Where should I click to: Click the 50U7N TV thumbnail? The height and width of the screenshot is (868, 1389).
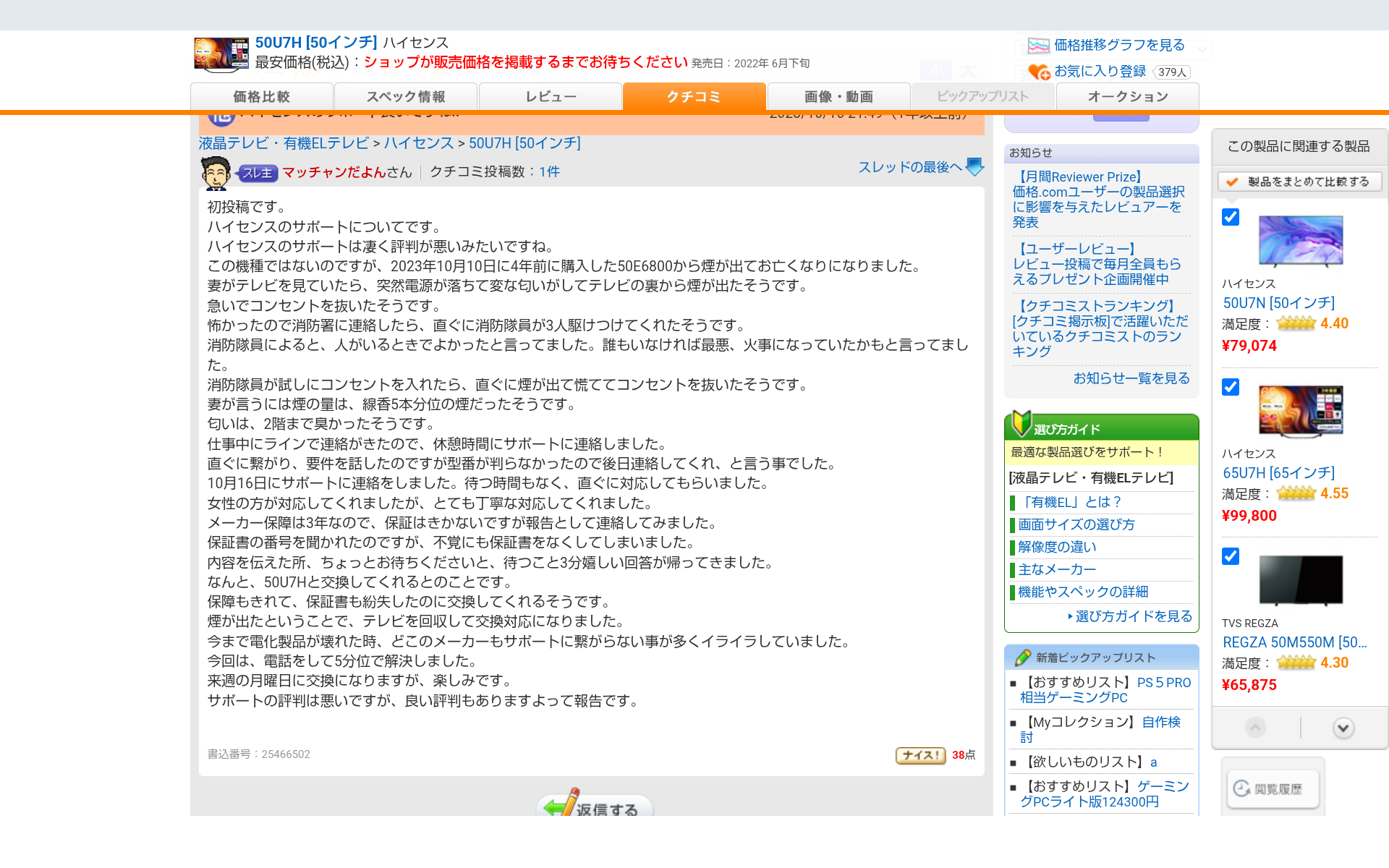point(1301,242)
